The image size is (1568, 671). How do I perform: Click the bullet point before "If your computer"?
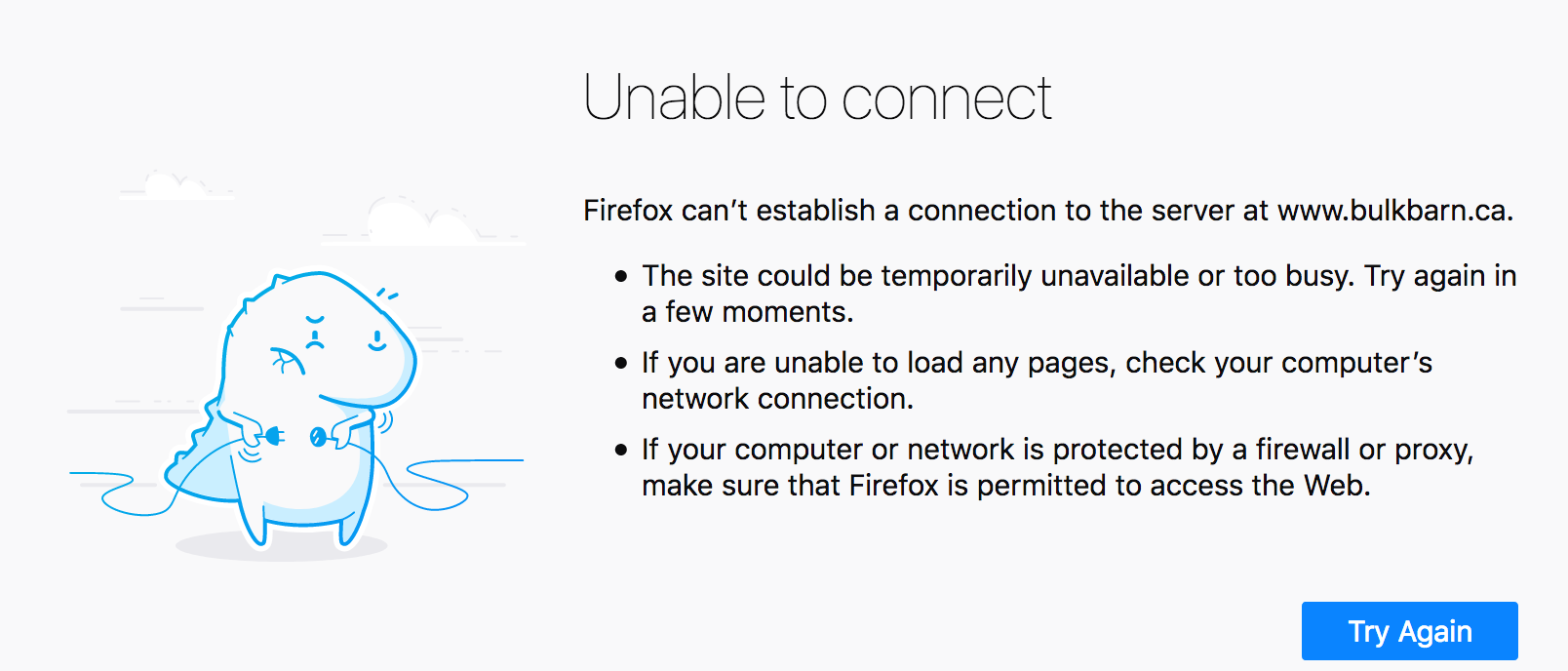[621, 451]
